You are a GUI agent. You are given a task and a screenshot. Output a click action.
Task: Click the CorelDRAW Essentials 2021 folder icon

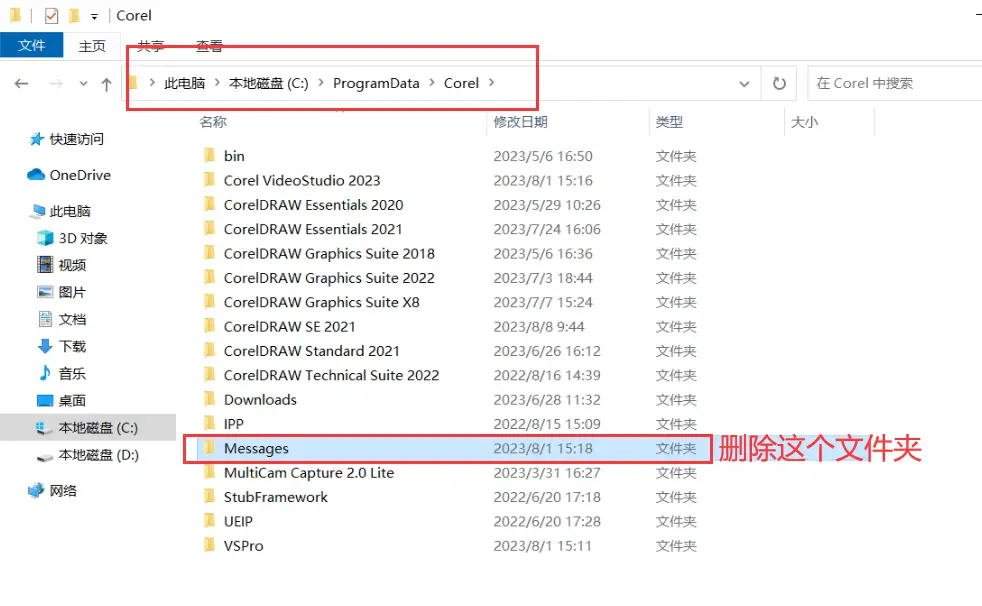pyautogui.click(x=209, y=228)
